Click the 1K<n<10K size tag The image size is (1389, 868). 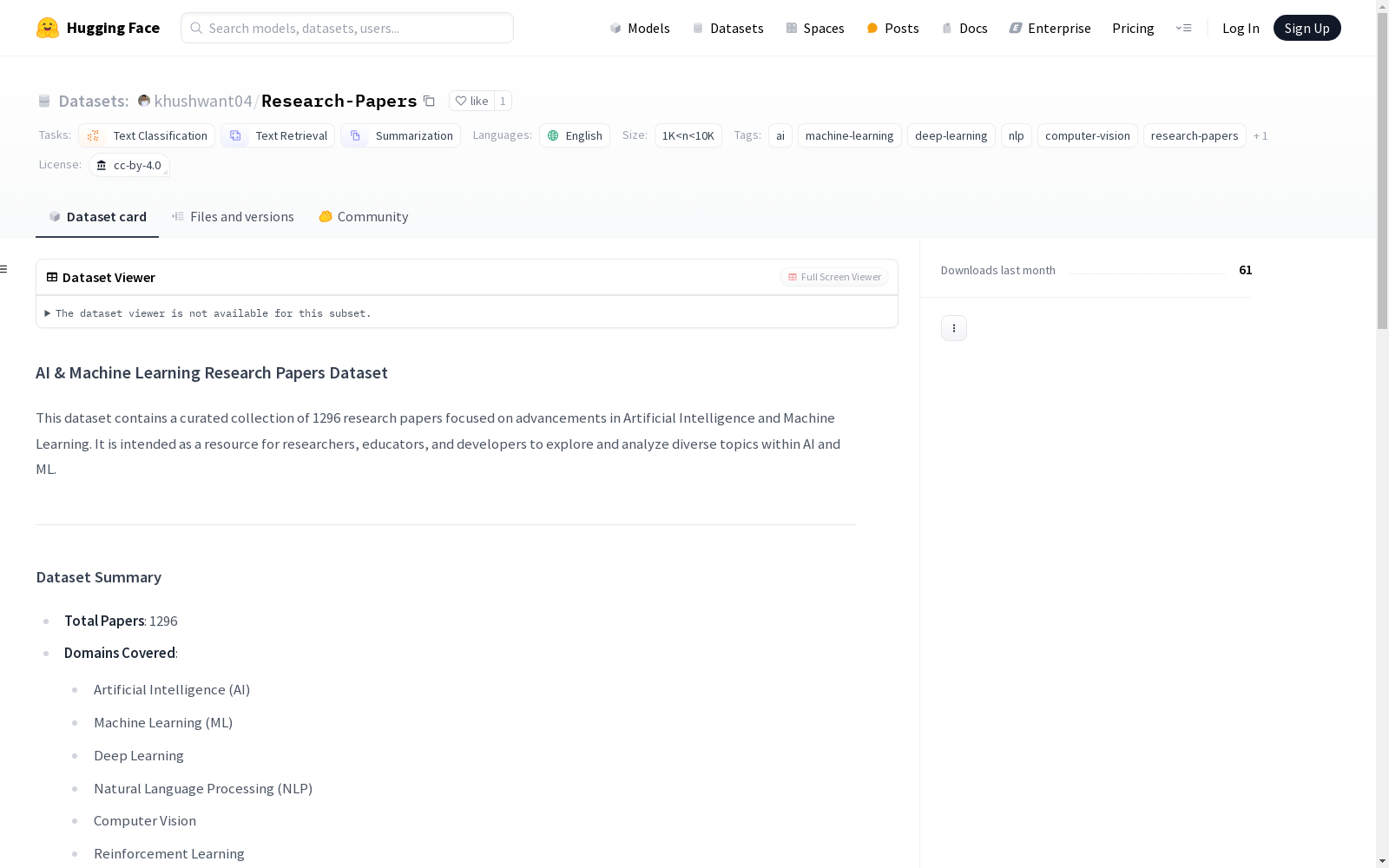click(x=688, y=135)
